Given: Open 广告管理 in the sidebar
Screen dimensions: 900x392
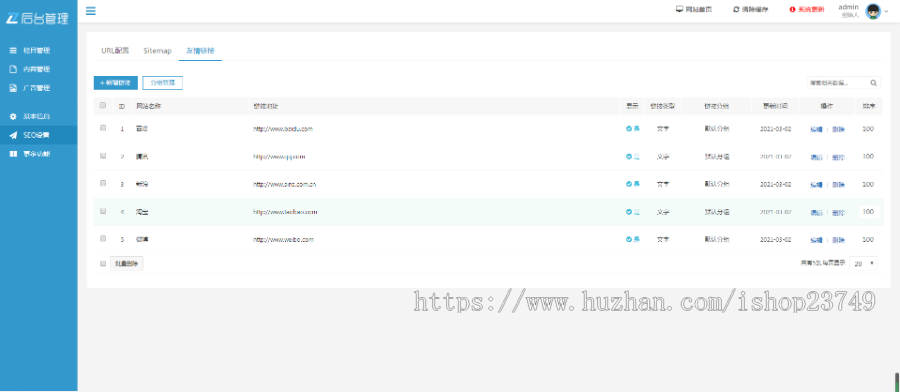Looking at the screenshot, I should coord(38,88).
